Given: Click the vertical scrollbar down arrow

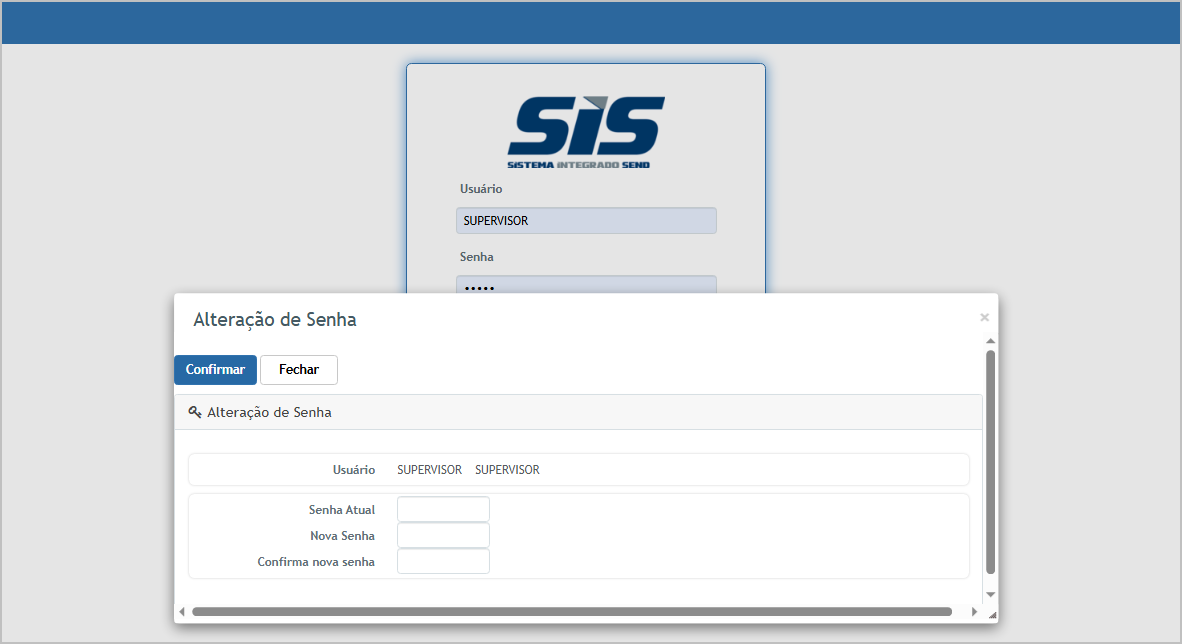Looking at the screenshot, I should pos(990,594).
